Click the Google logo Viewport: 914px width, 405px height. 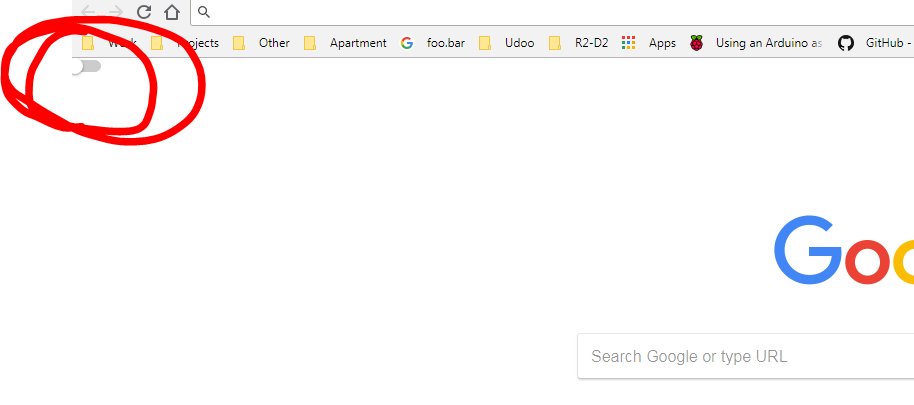pyautogui.click(x=843, y=250)
